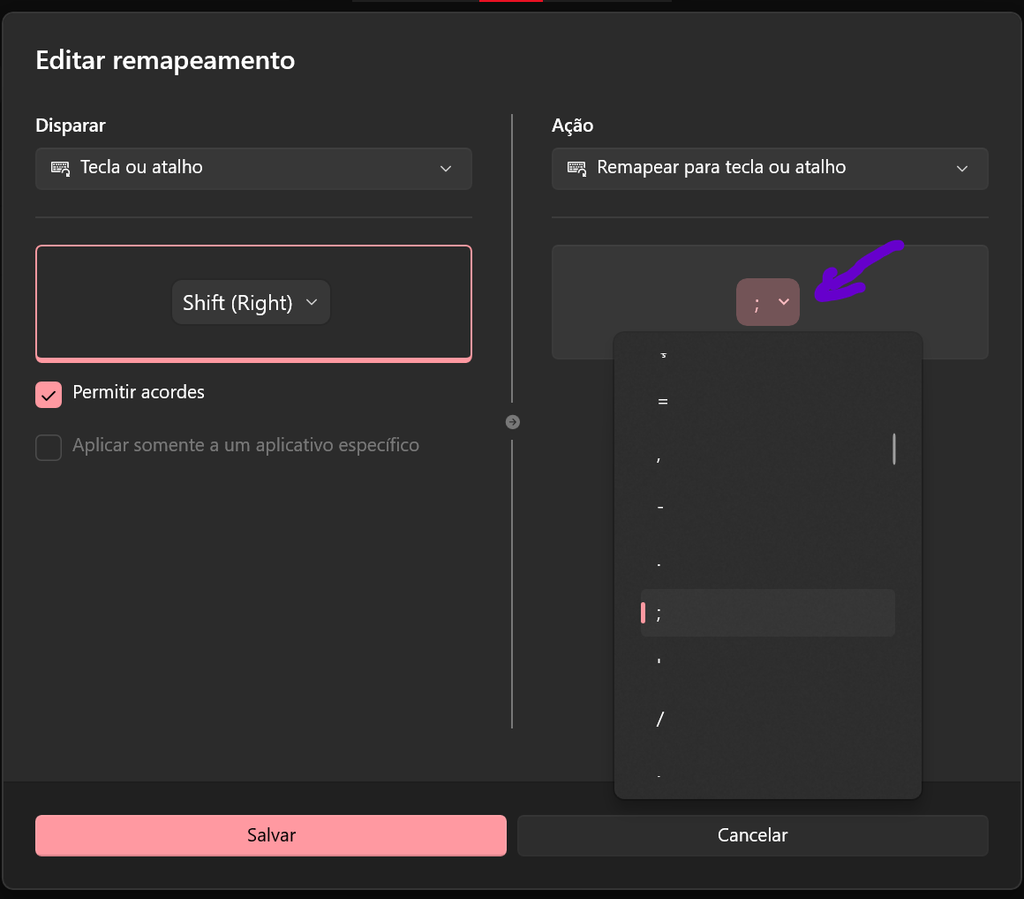Viewport: 1024px width, 899px height.
Task: Open the 'Remapear para tecla ou atalho' action dropdown
Action: click(769, 168)
